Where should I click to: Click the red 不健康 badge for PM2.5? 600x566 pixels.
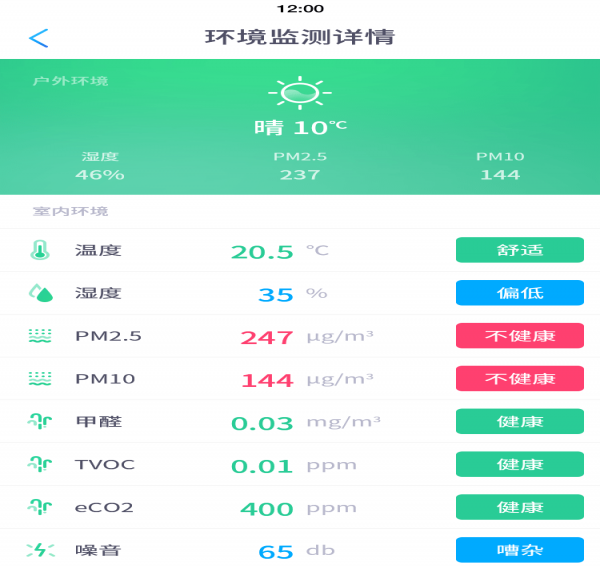pos(520,336)
